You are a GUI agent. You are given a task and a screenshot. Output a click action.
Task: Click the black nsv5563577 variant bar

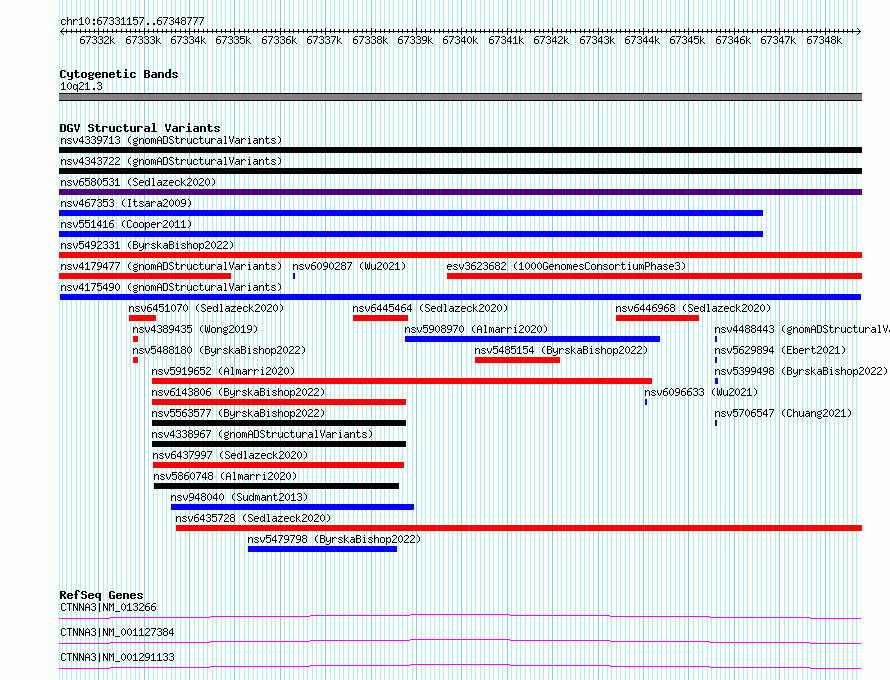coord(279,423)
